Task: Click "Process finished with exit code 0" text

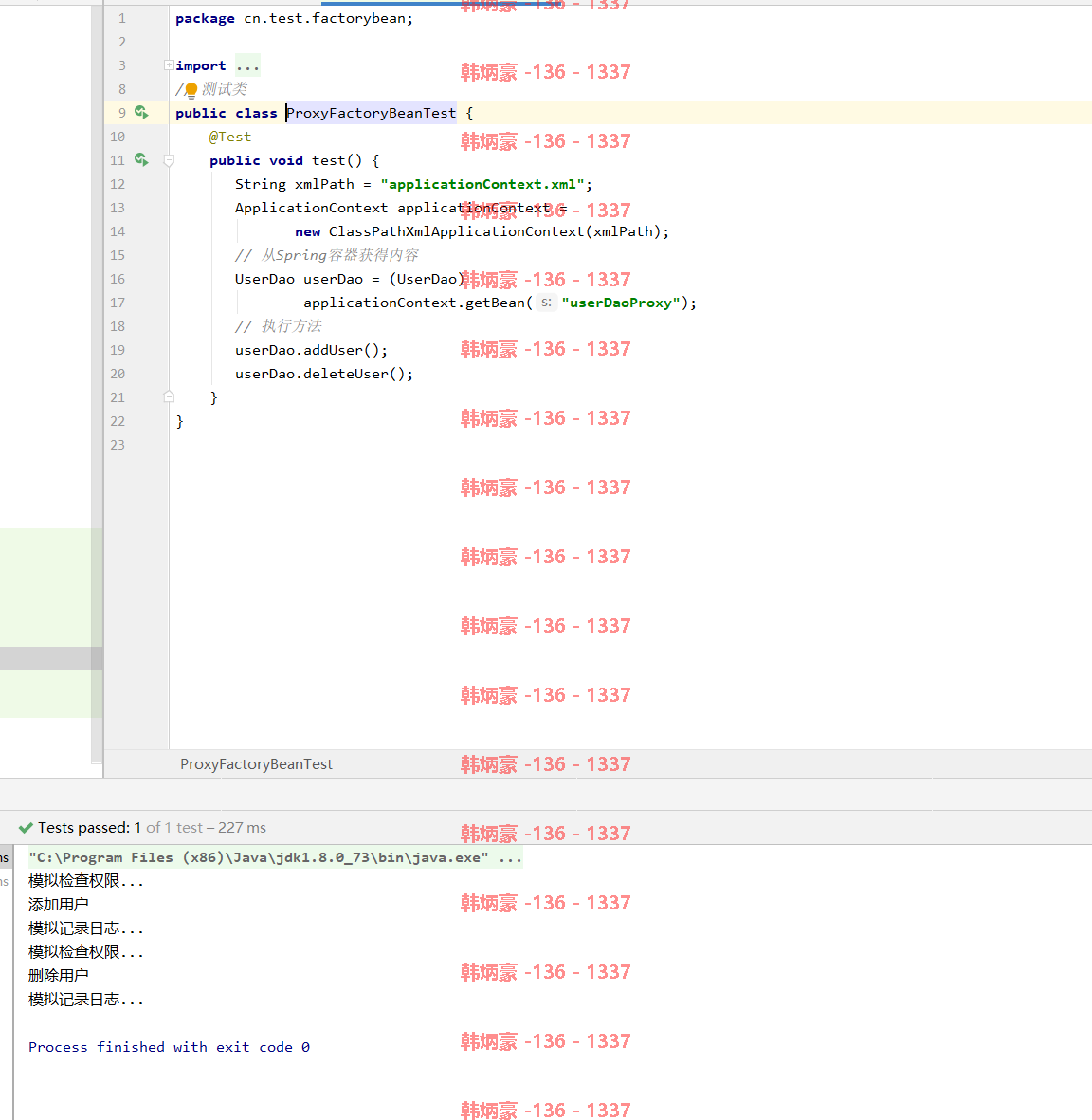Action: [170, 1047]
